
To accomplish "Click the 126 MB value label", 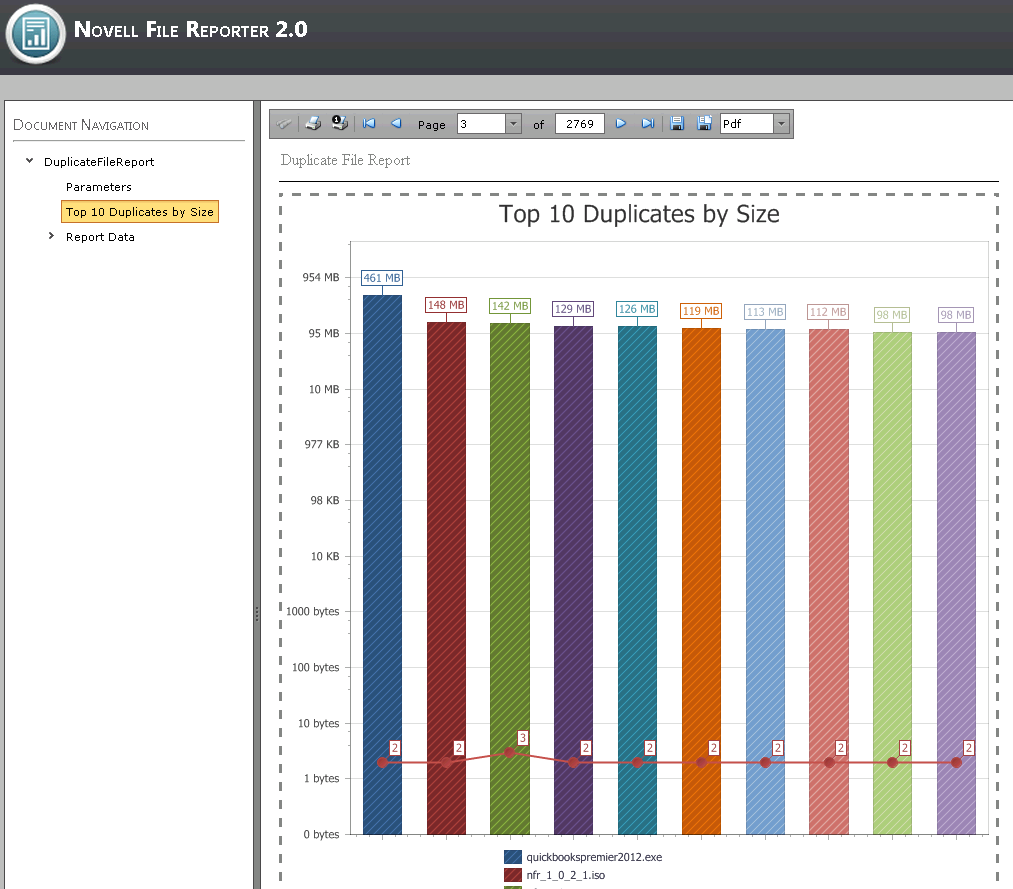I will click(x=637, y=309).
